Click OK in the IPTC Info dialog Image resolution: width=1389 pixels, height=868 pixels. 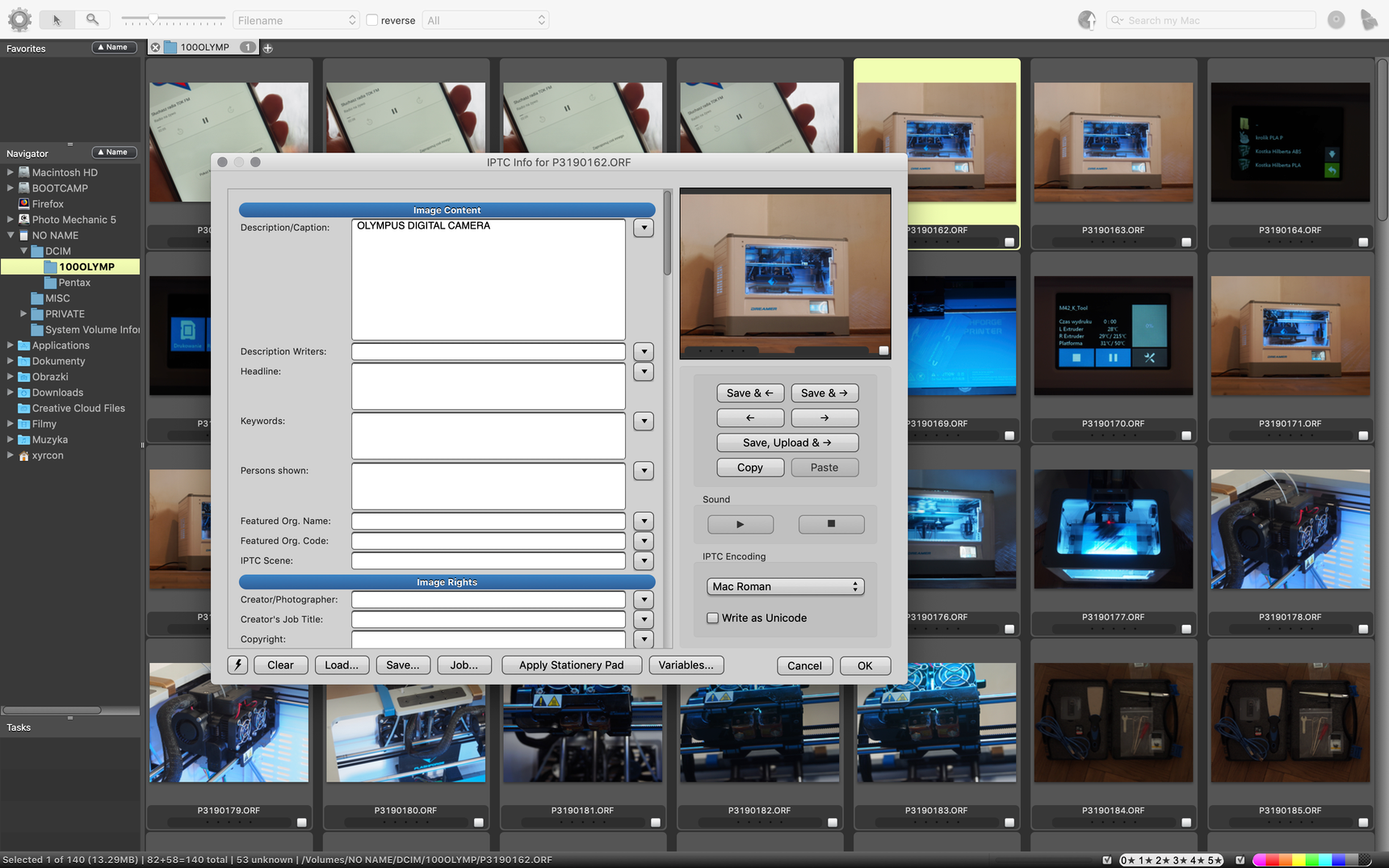click(865, 665)
